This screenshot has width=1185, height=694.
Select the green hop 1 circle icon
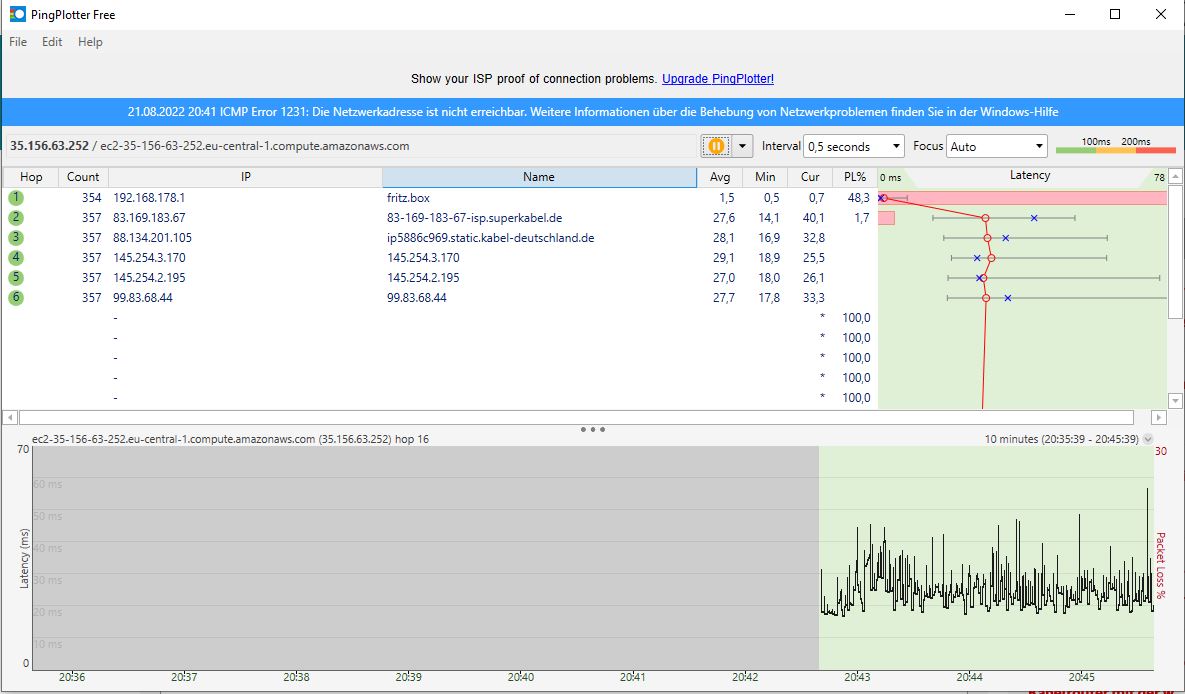click(x=16, y=198)
